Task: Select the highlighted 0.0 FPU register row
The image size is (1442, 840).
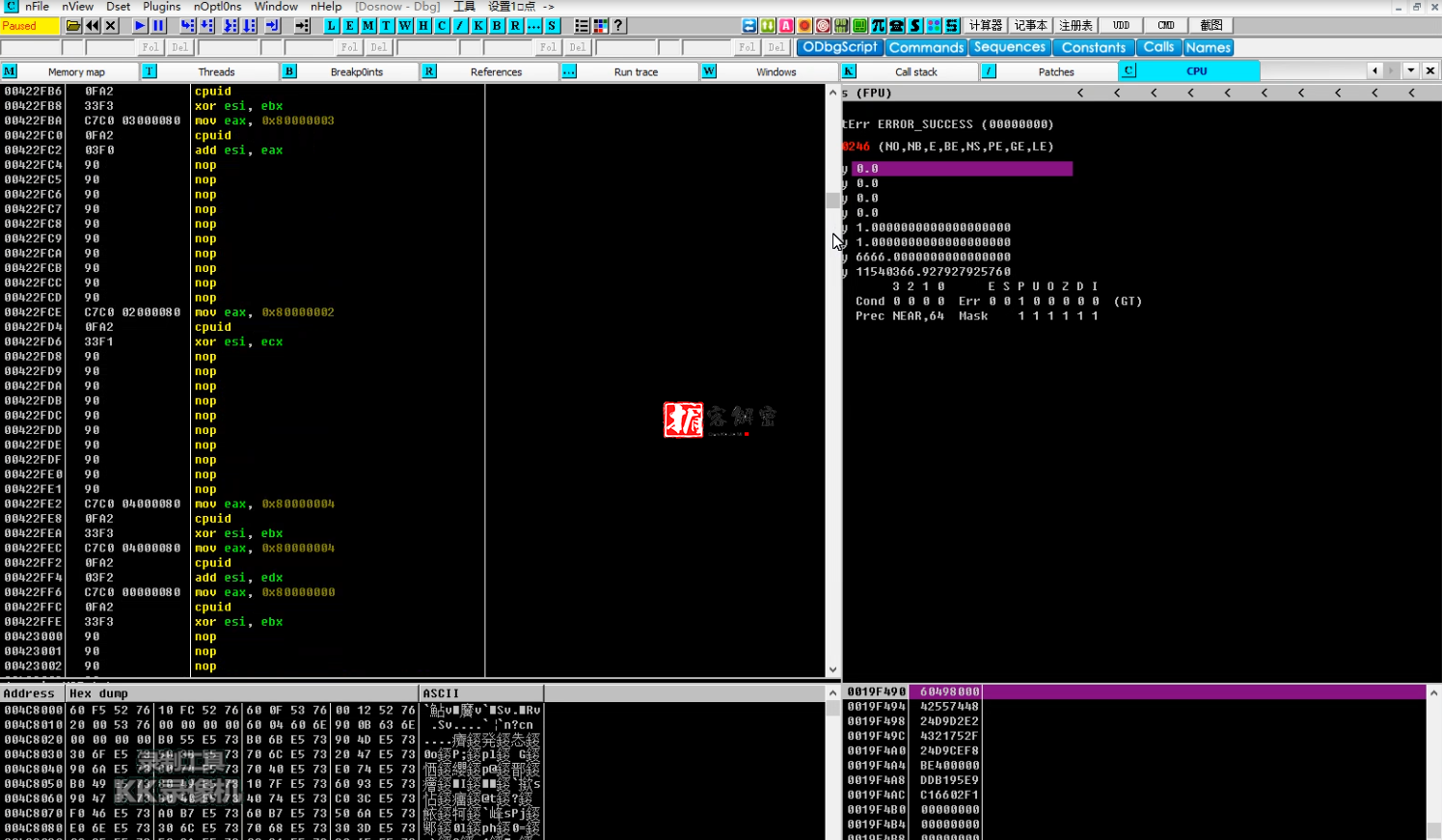Action: pos(962,169)
